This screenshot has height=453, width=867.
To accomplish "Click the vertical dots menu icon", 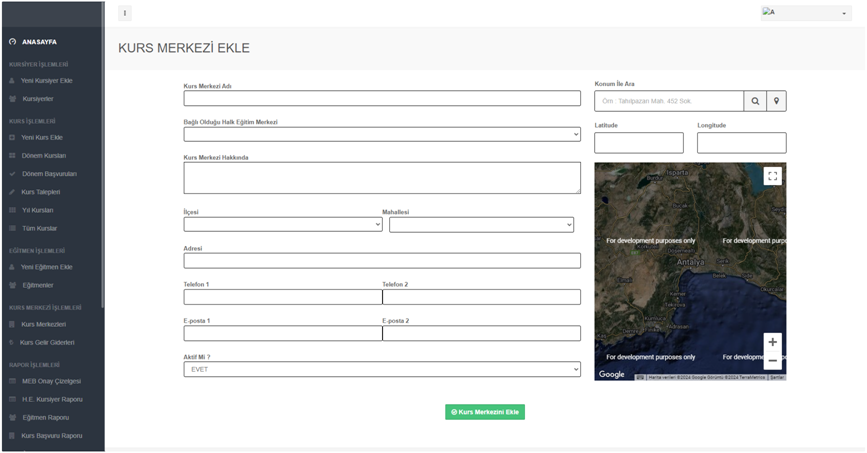I will tap(125, 13).
